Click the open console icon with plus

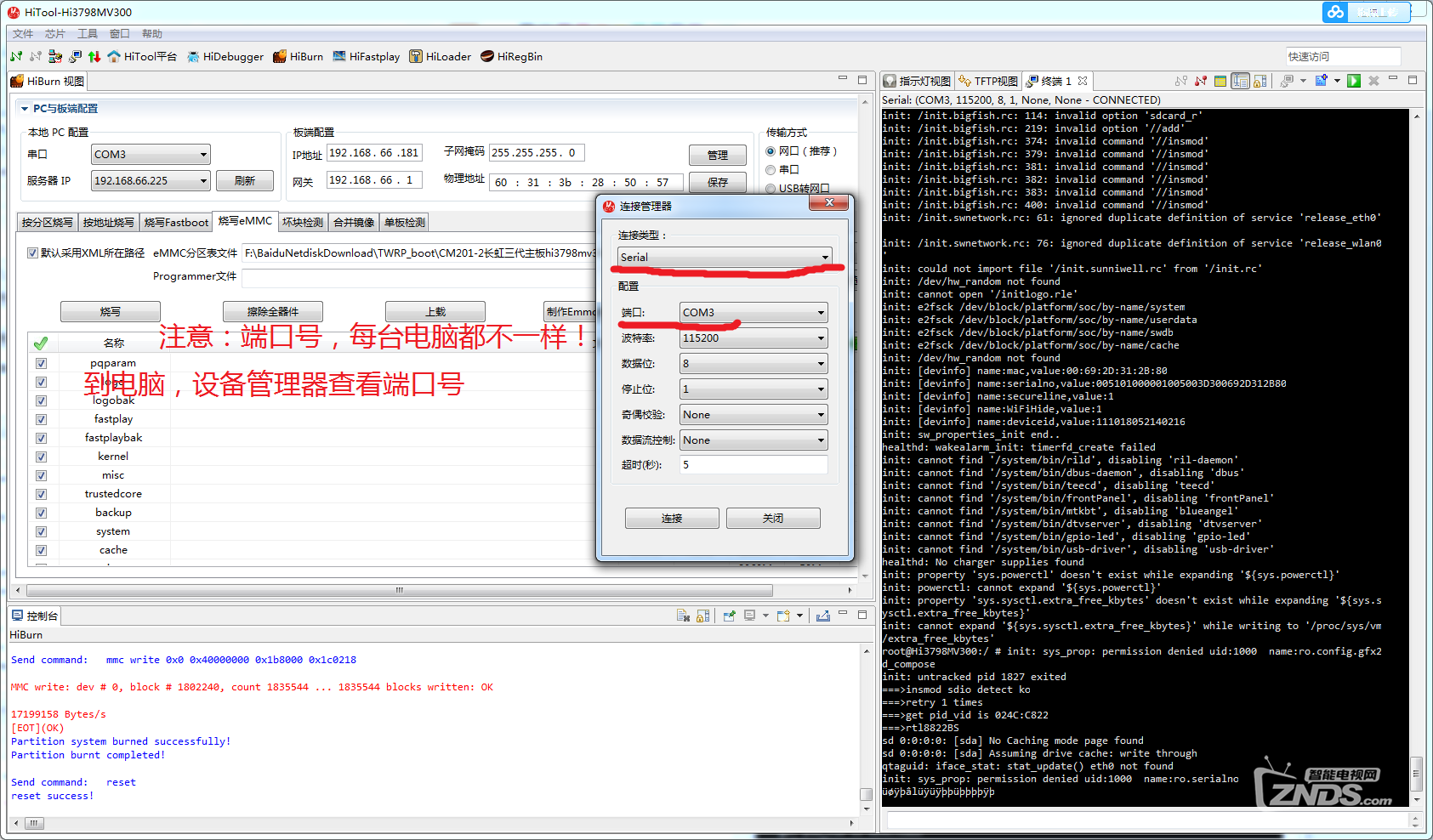click(x=783, y=616)
